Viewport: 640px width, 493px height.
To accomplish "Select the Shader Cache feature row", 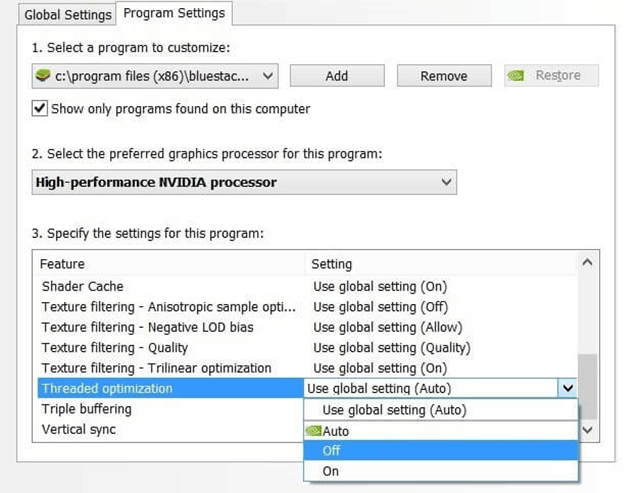I will click(x=83, y=286).
